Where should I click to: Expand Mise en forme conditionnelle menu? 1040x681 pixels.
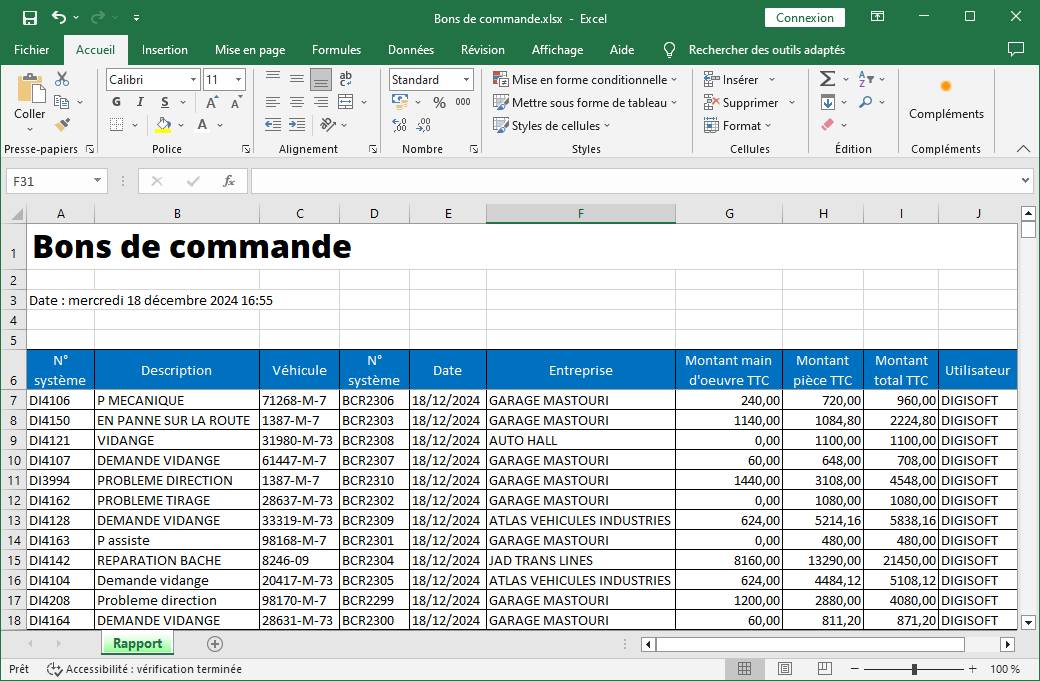[x=674, y=80]
